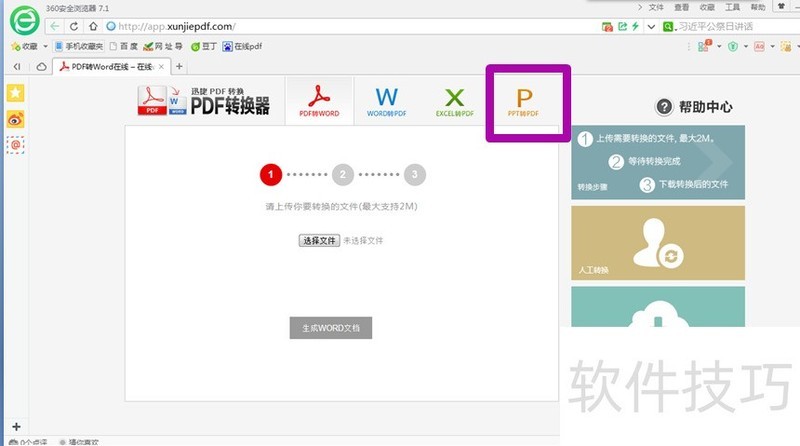This screenshot has width=800, height=446.
Task: Go back with the arrow button
Action: coord(55,27)
